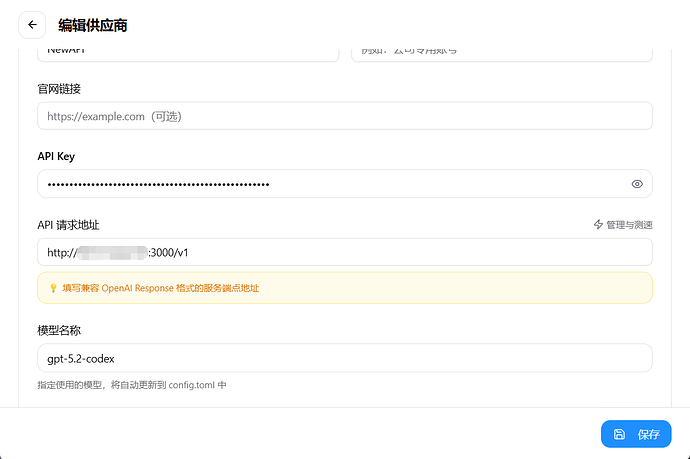Click the lightbulb icon in the yellow hint

[53, 288]
